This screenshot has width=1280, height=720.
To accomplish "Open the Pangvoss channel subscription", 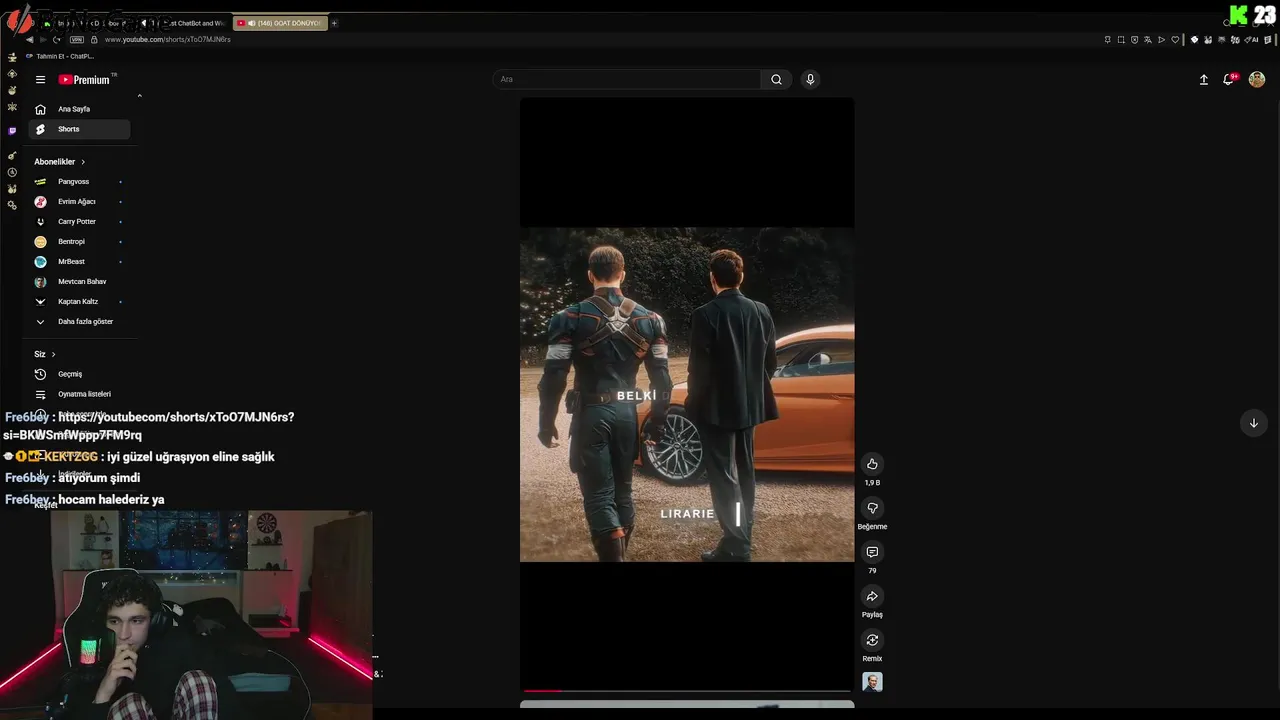I will pyautogui.click(x=79, y=182).
